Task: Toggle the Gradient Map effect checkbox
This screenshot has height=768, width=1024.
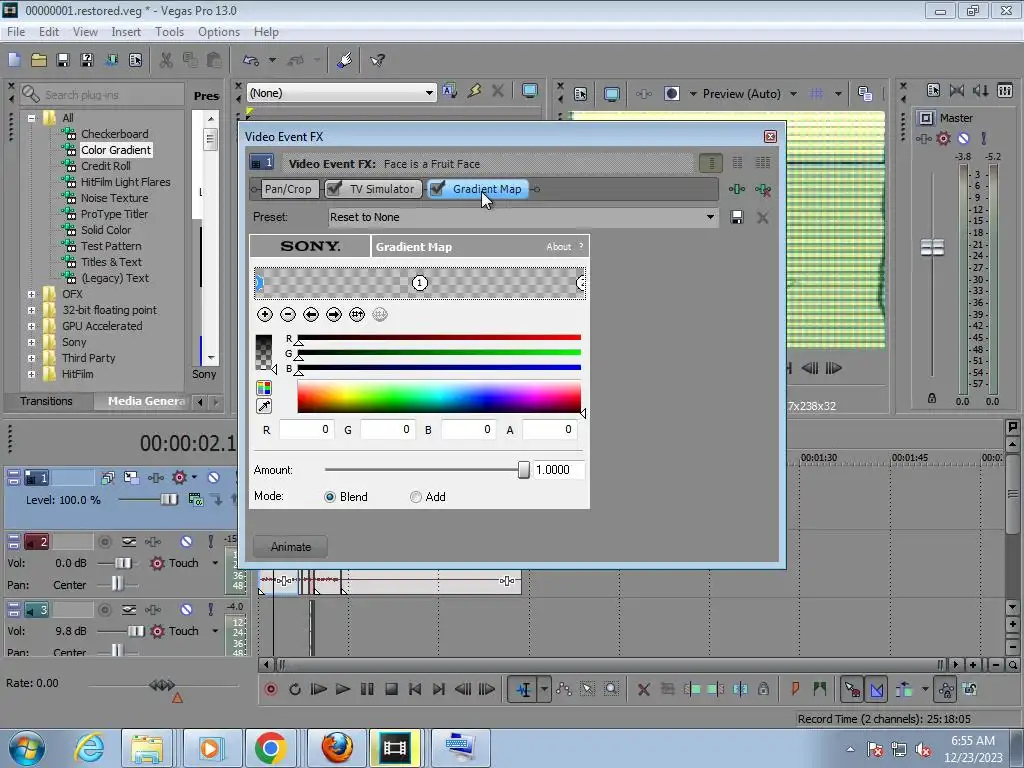Action: click(437, 189)
